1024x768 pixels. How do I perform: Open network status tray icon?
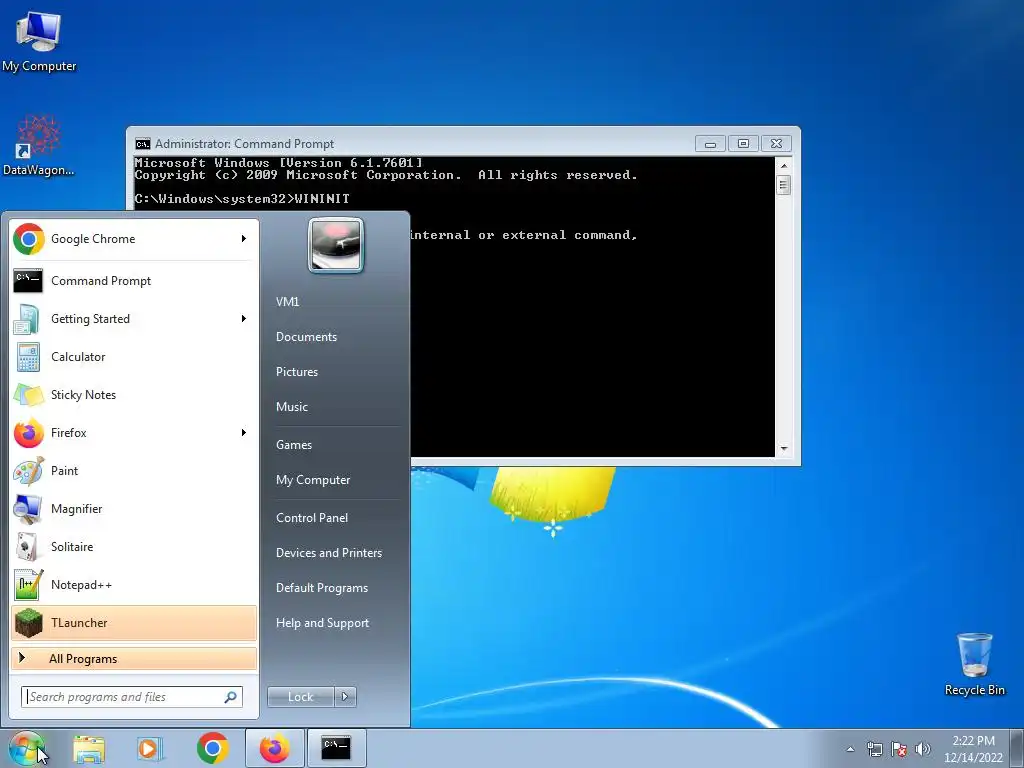pyautogui.click(x=874, y=749)
